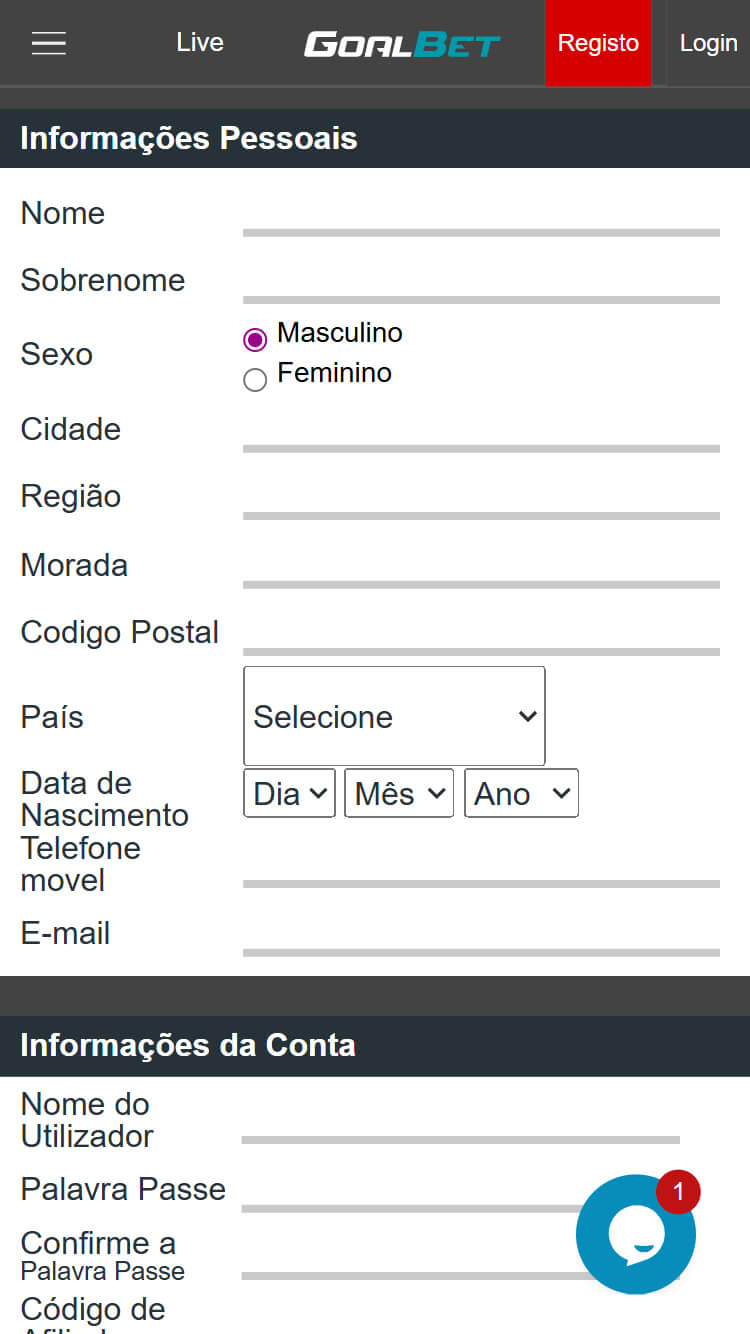Click the Cidade input field

(x=481, y=432)
